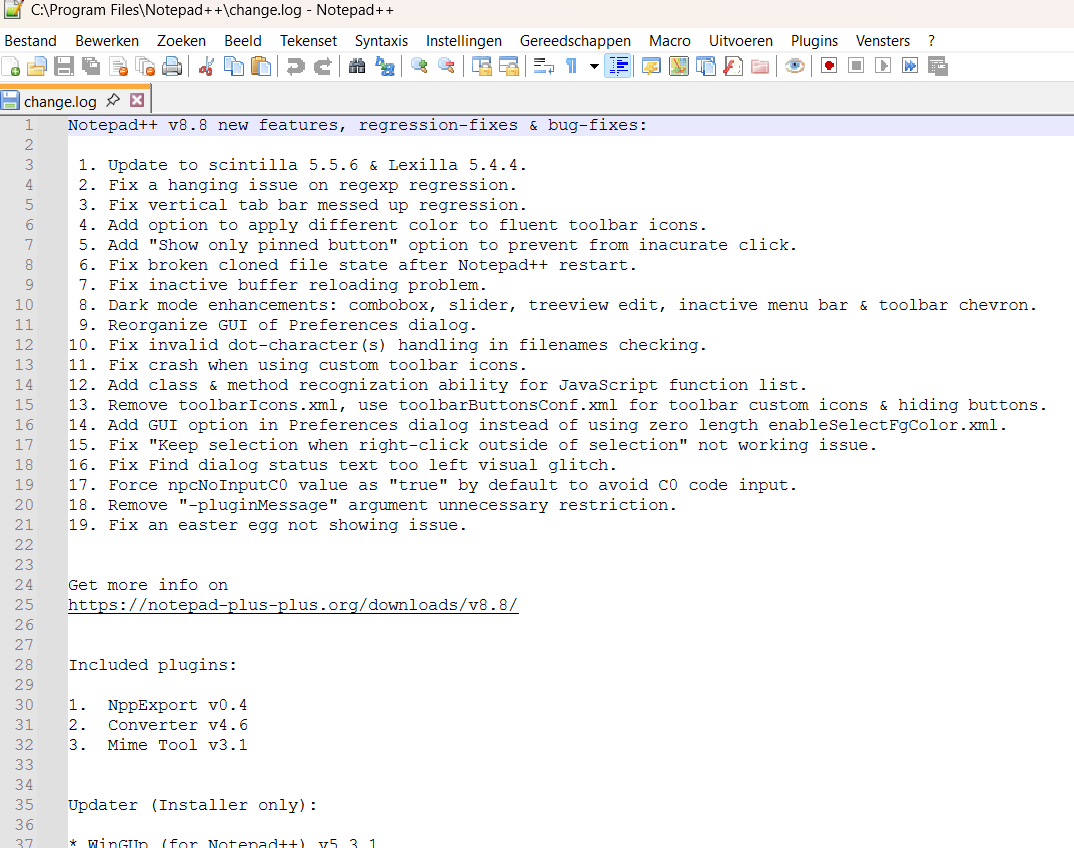Play back the recorded macro
This screenshot has width=1074, height=848.
click(883, 66)
